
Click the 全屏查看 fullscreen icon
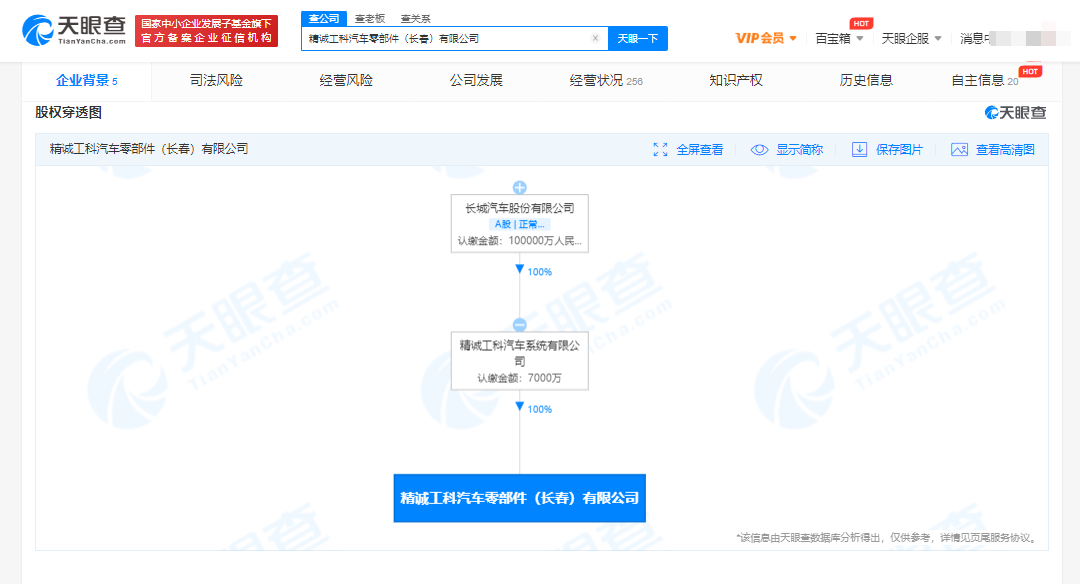660,150
